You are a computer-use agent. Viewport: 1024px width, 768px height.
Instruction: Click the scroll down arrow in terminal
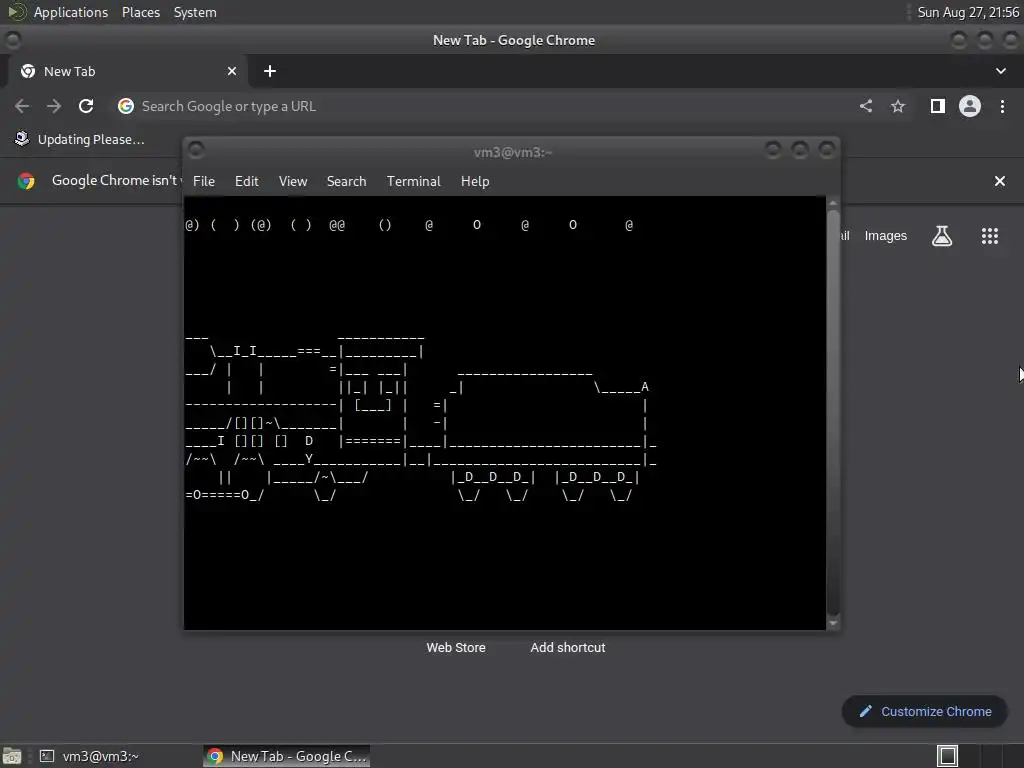point(833,623)
